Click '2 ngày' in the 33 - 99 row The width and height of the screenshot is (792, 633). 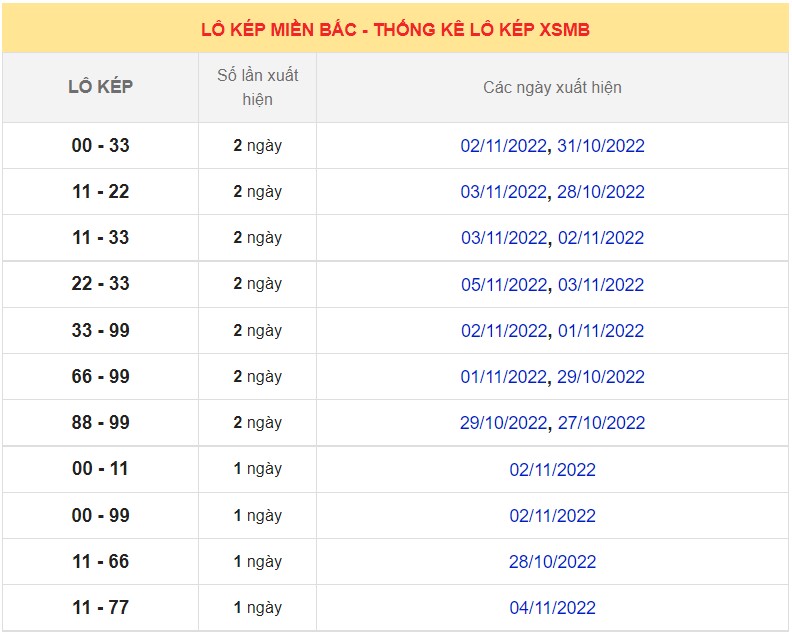258,331
